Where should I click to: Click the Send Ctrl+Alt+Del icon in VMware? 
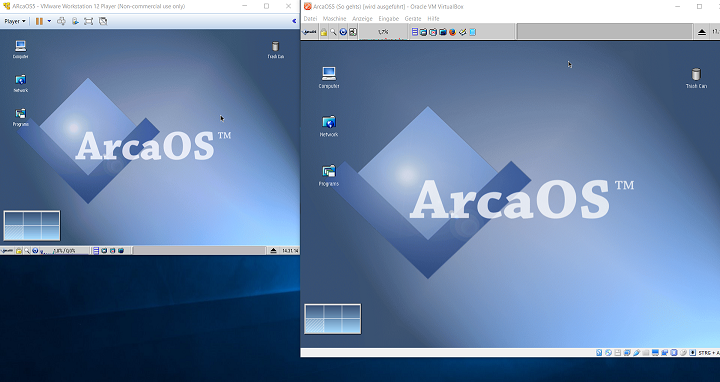click(61, 21)
